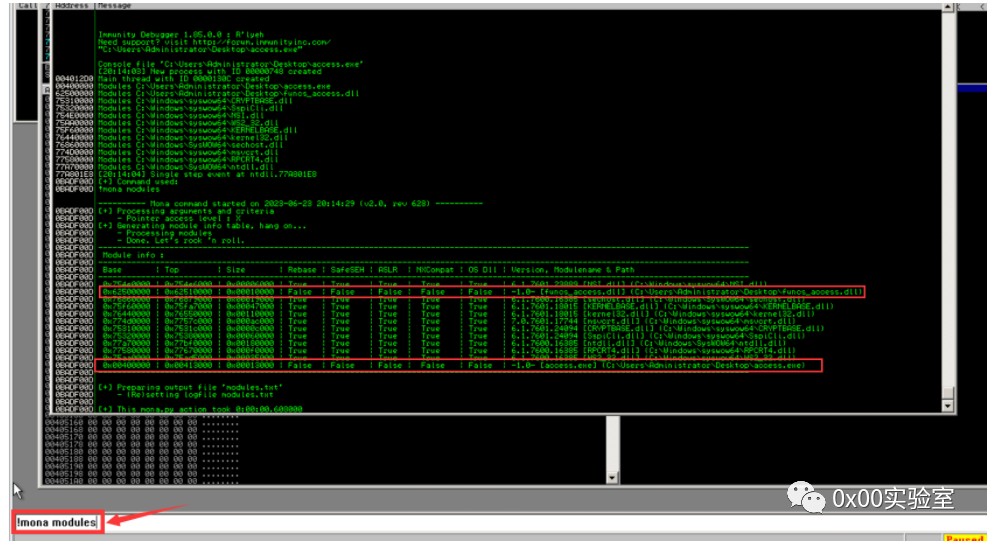The image size is (987, 542).
Task: Click the "Single step event at ntdll" line
Action: 207,174
